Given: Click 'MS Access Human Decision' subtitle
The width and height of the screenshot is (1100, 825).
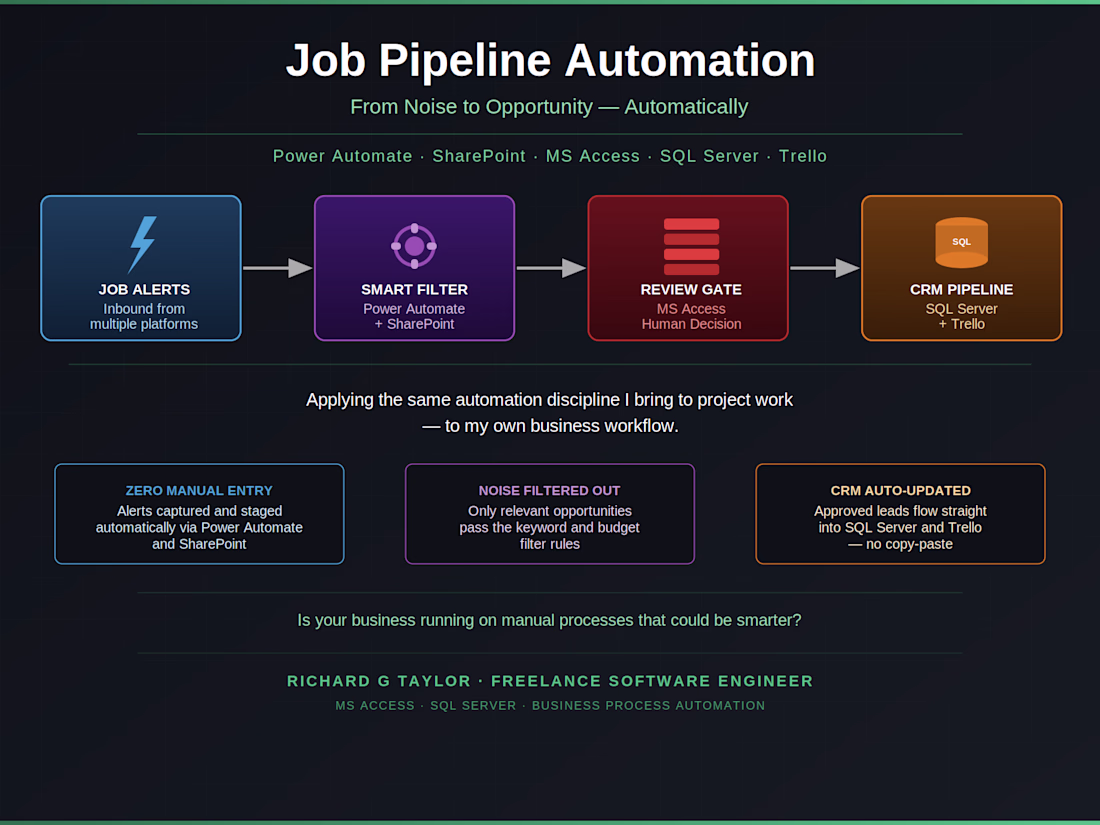Looking at the screenshot, I should (691, 316).
